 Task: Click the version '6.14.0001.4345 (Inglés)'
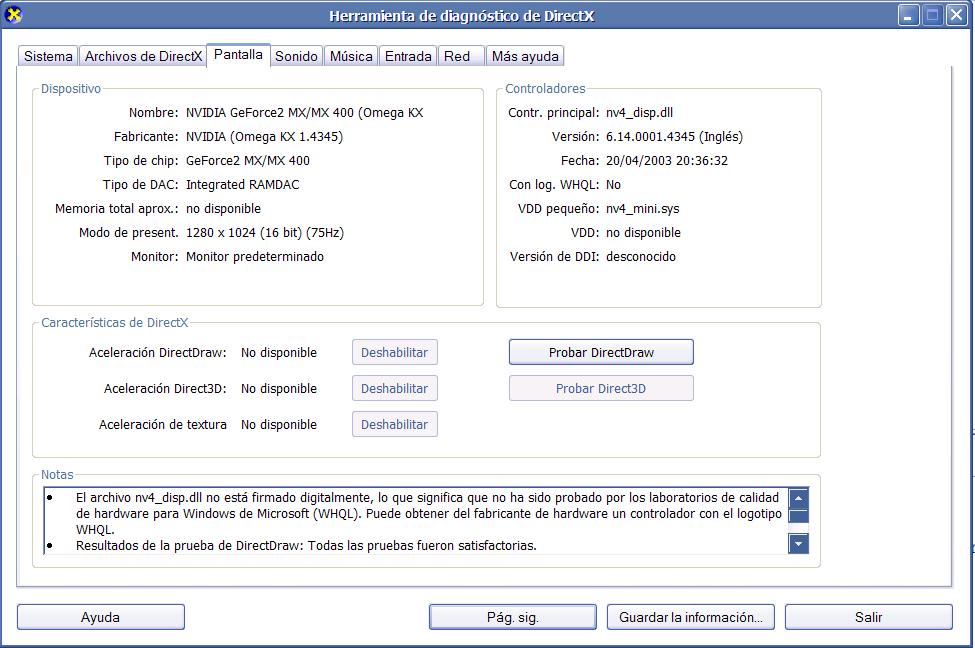click(675, 137)
